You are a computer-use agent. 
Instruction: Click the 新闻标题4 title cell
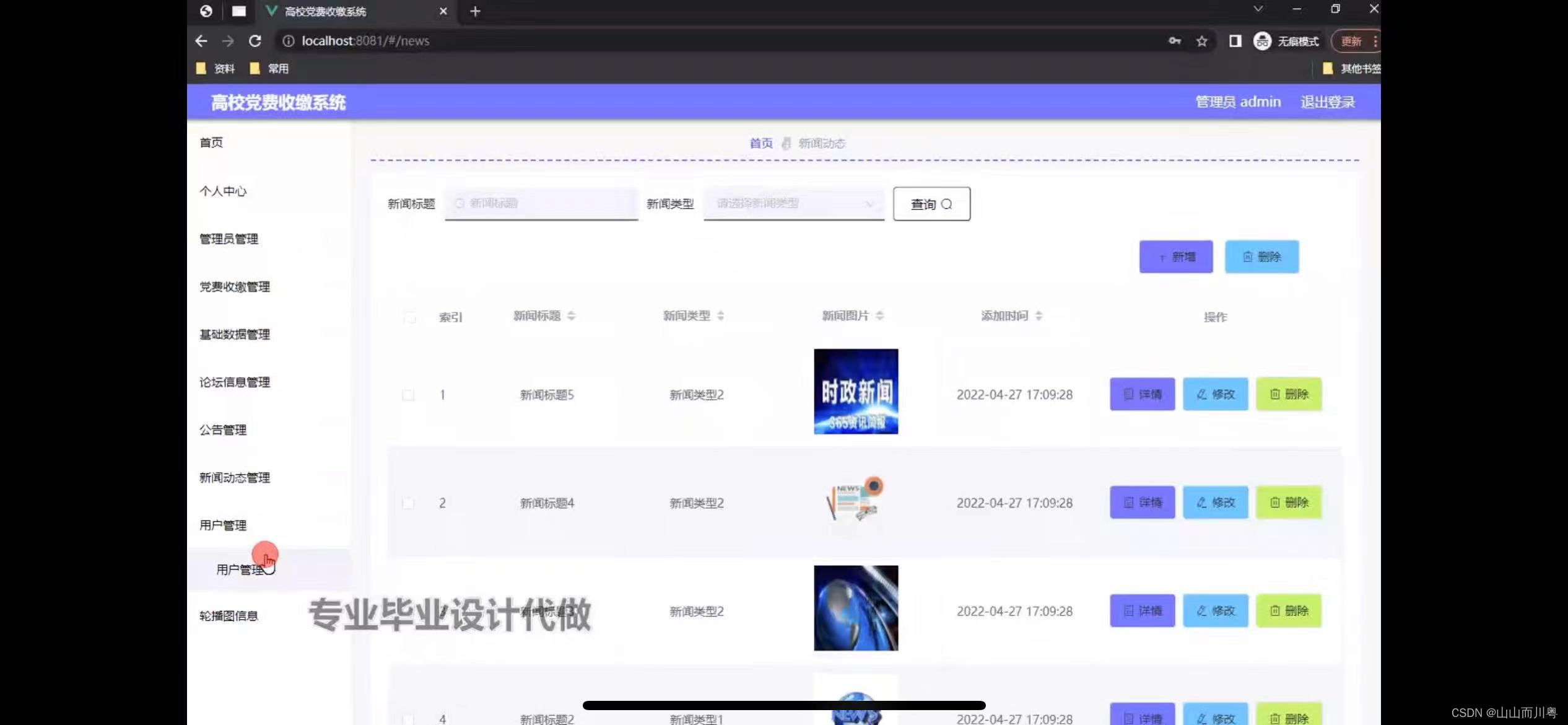[547, 503]
